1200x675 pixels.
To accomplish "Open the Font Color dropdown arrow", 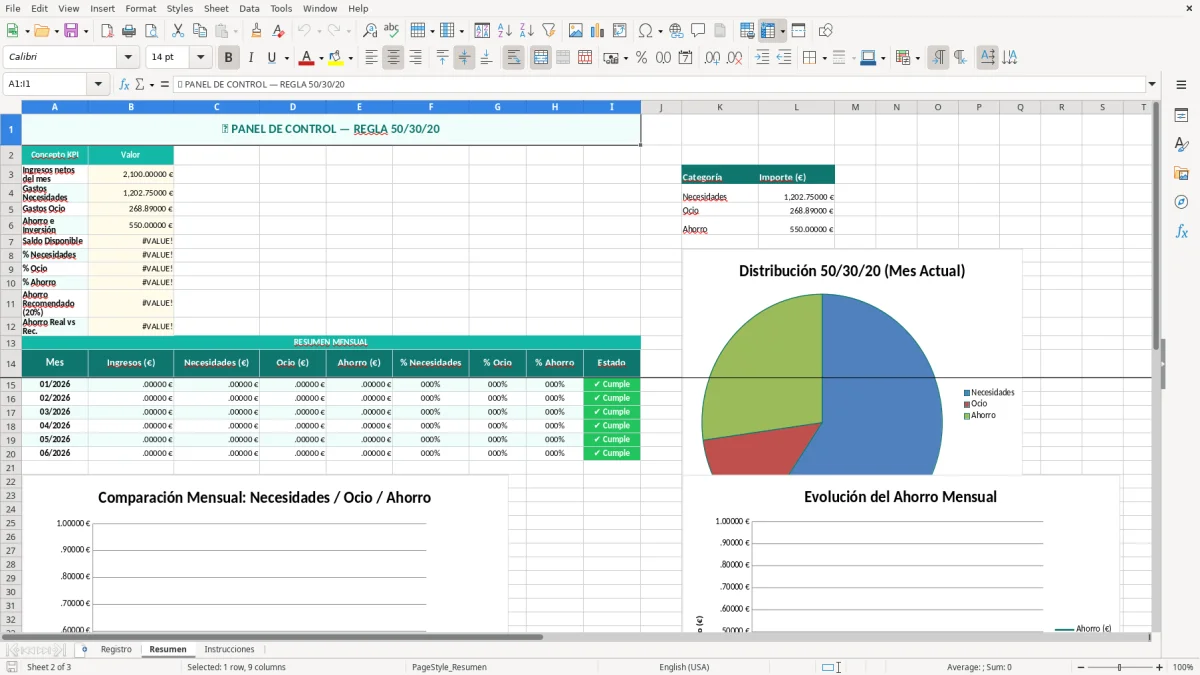I will 322,58.
